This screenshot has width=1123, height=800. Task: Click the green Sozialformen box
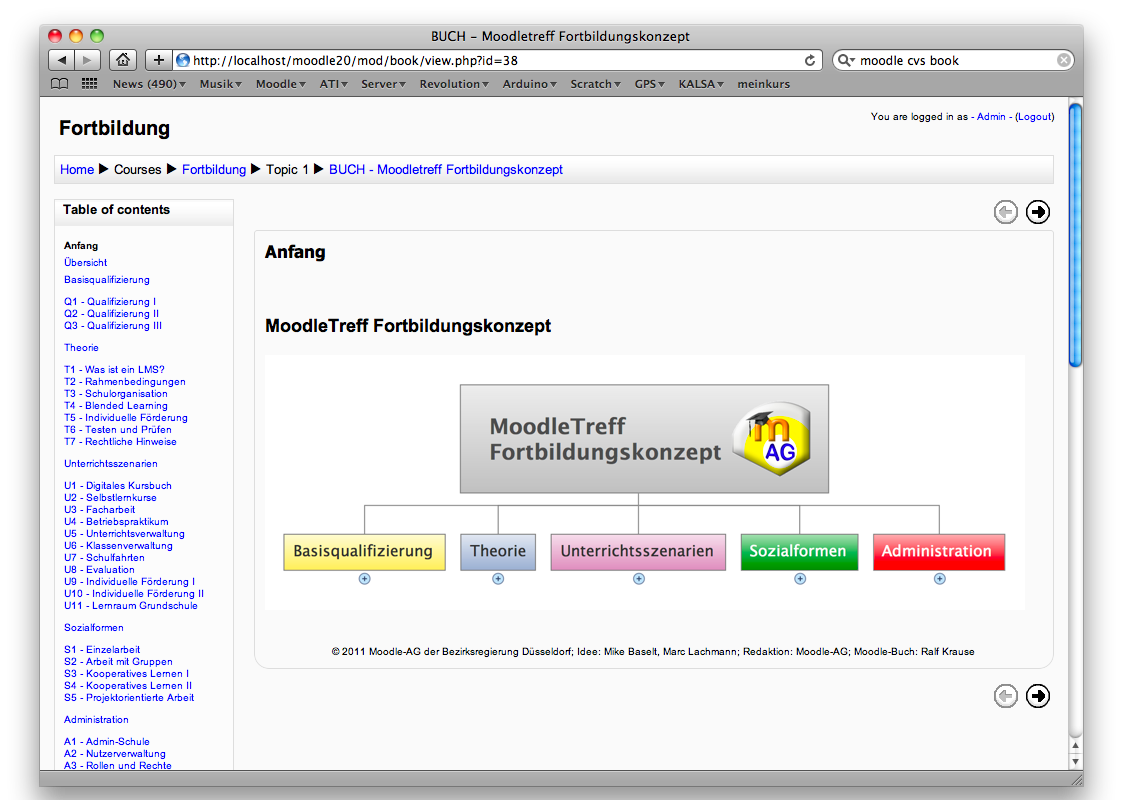799,551
